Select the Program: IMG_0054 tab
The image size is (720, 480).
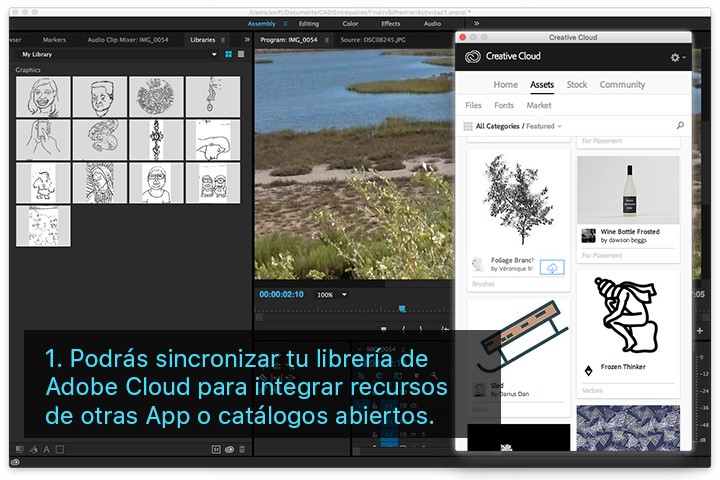click(289, 40)
